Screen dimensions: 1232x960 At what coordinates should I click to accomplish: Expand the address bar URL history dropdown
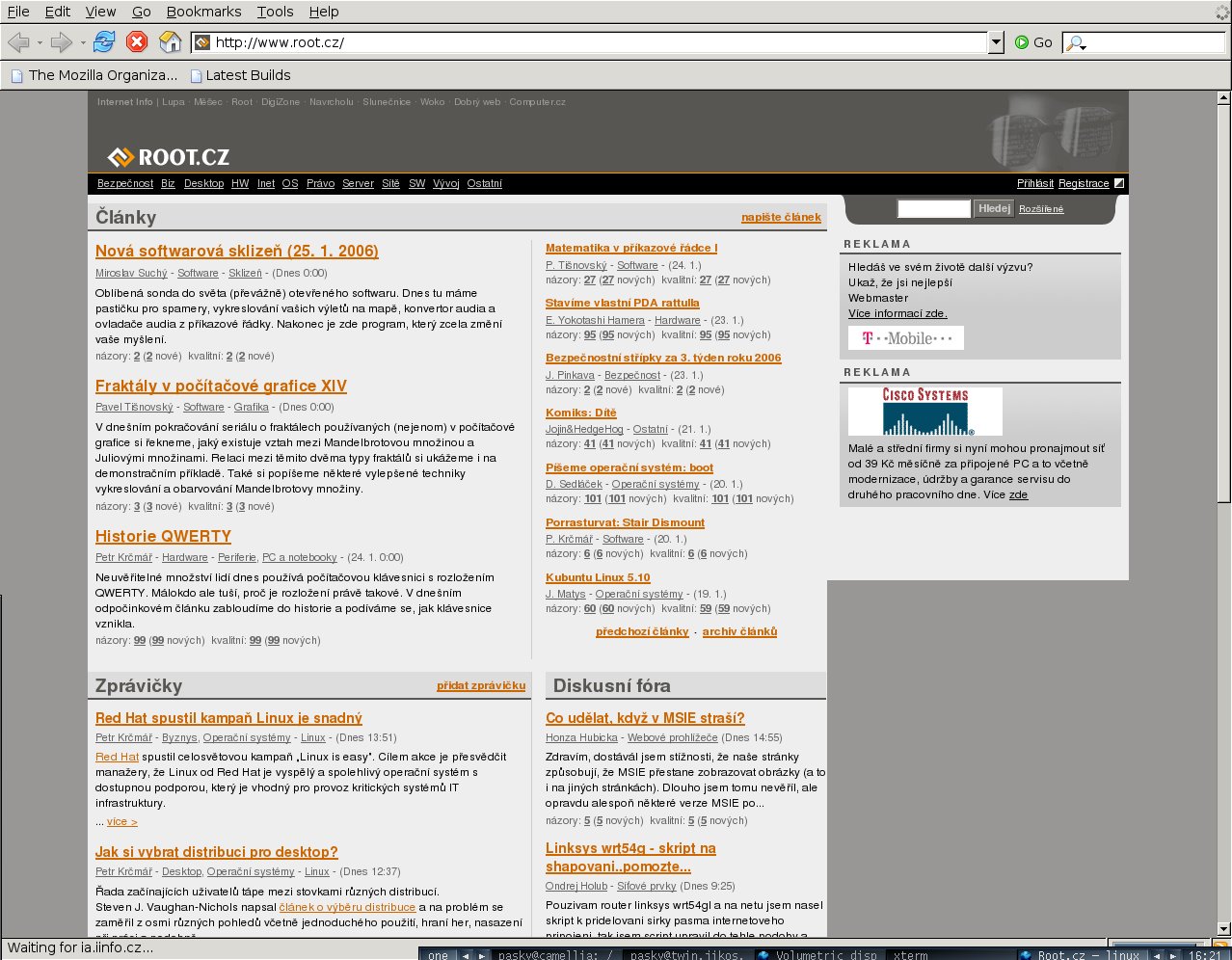click(x=996, y=42)
